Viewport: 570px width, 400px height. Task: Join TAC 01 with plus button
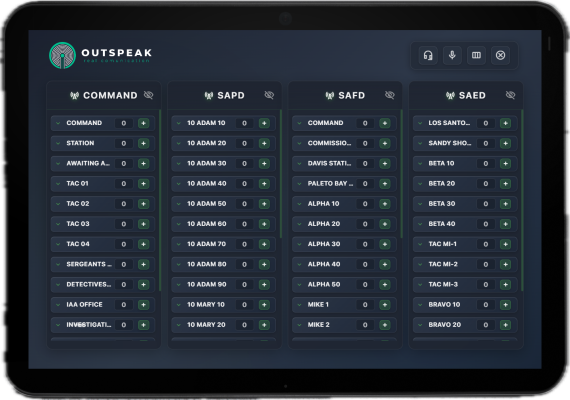pyautogui.click(x=144, y=184)
